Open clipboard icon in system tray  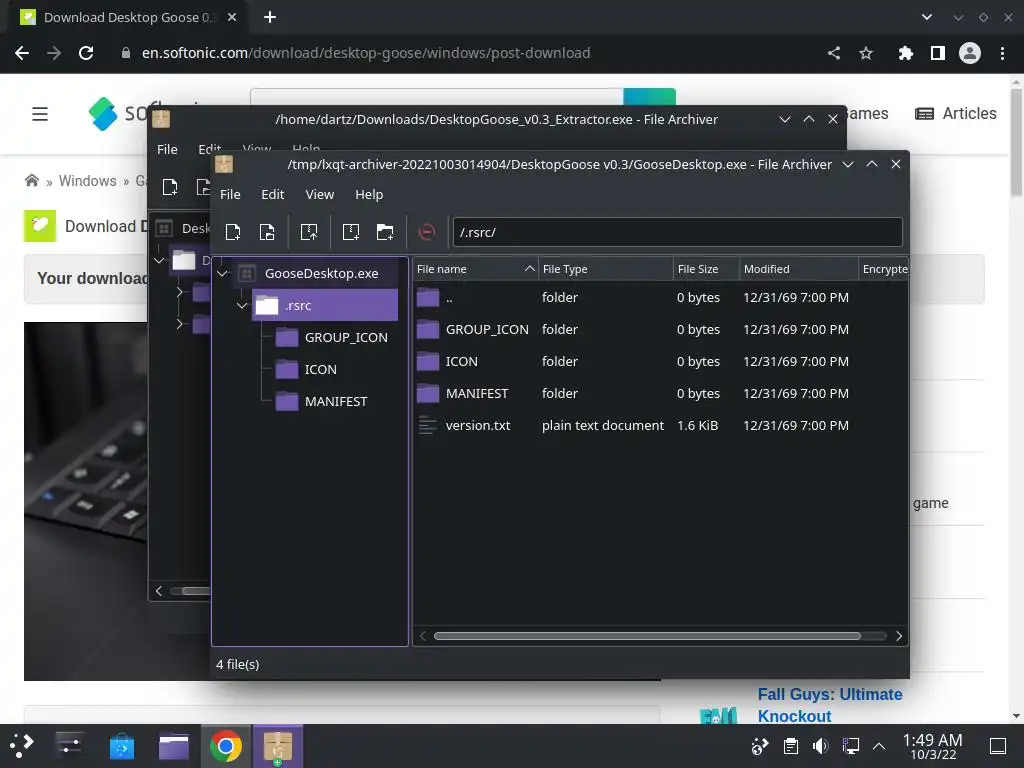[x=791, y=746]
